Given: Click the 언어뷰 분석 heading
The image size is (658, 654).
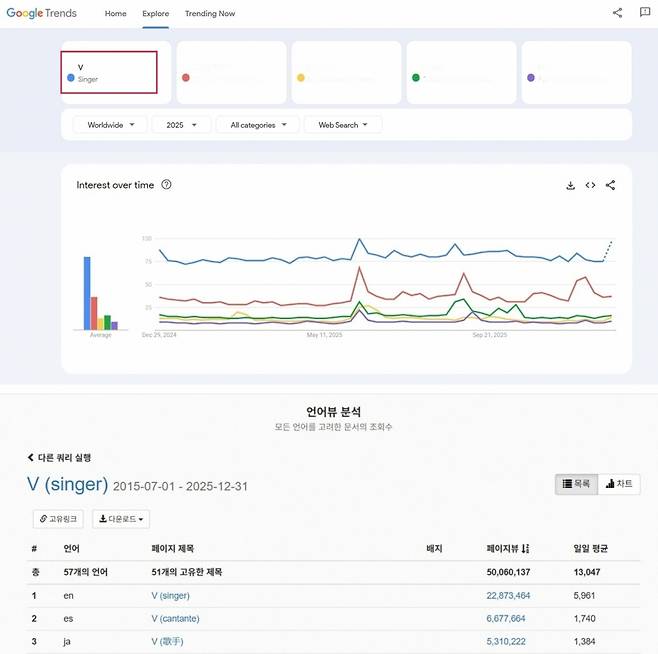Looking at the screenshot, I should click(x=333, y=411).
